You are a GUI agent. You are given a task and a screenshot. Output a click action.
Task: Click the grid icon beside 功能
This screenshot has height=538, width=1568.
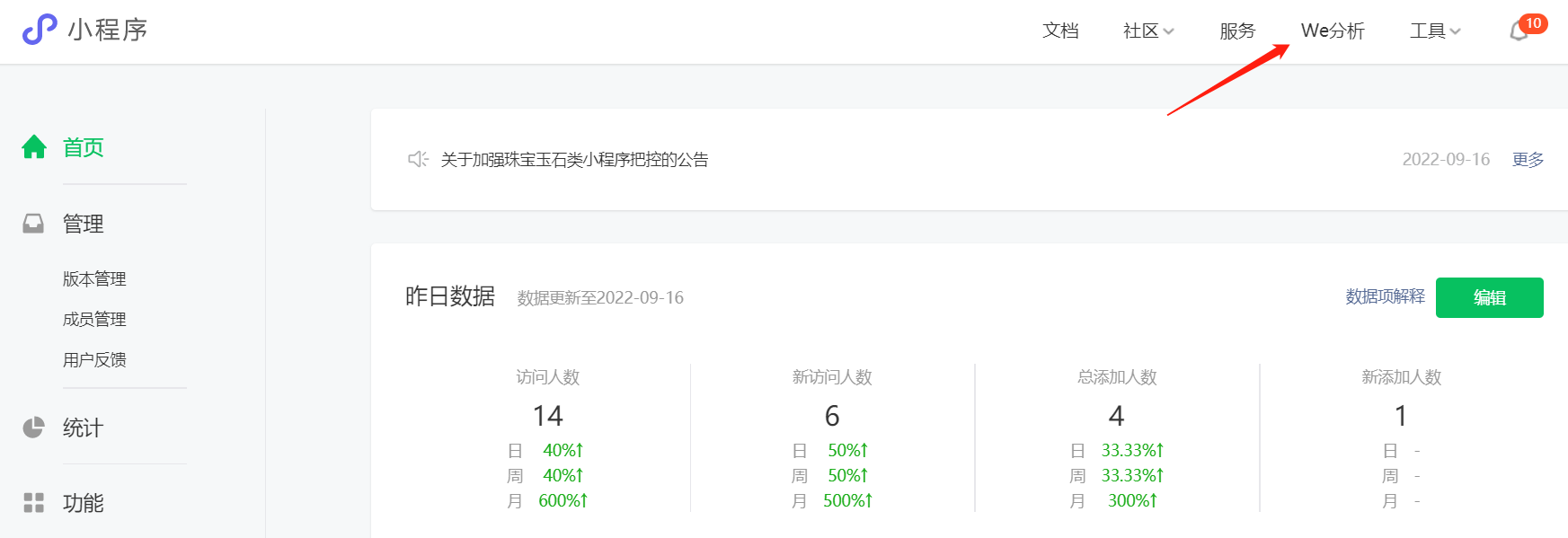(x=33, y=503)
